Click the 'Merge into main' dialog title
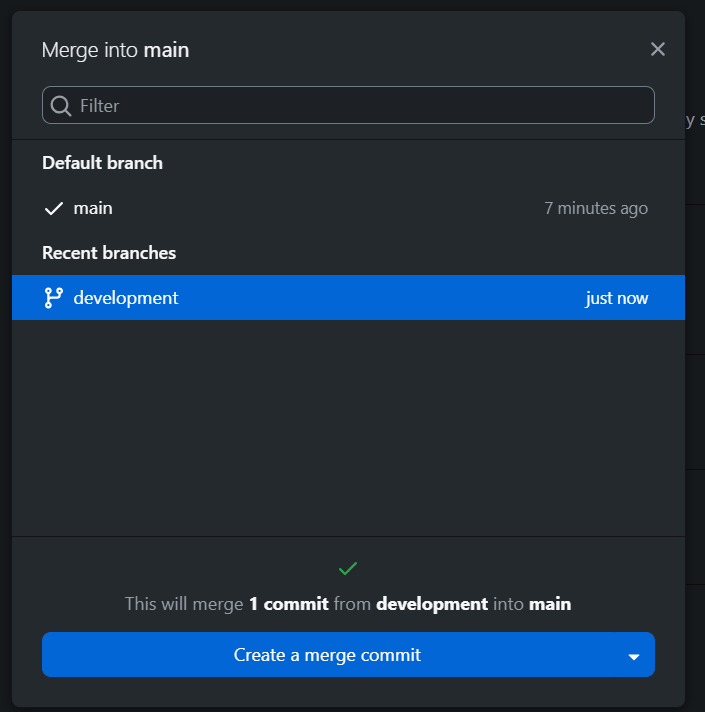Screen dimensions: 705x712 point(115,50)
